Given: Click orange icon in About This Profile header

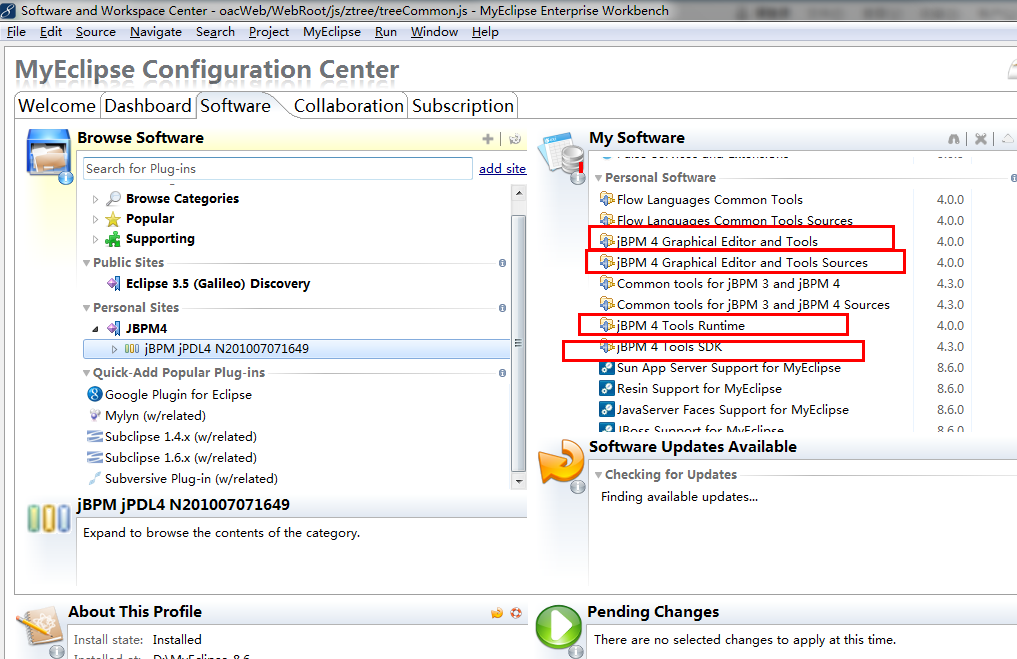Looking at the screenshot, I should [x=497, y=613].
